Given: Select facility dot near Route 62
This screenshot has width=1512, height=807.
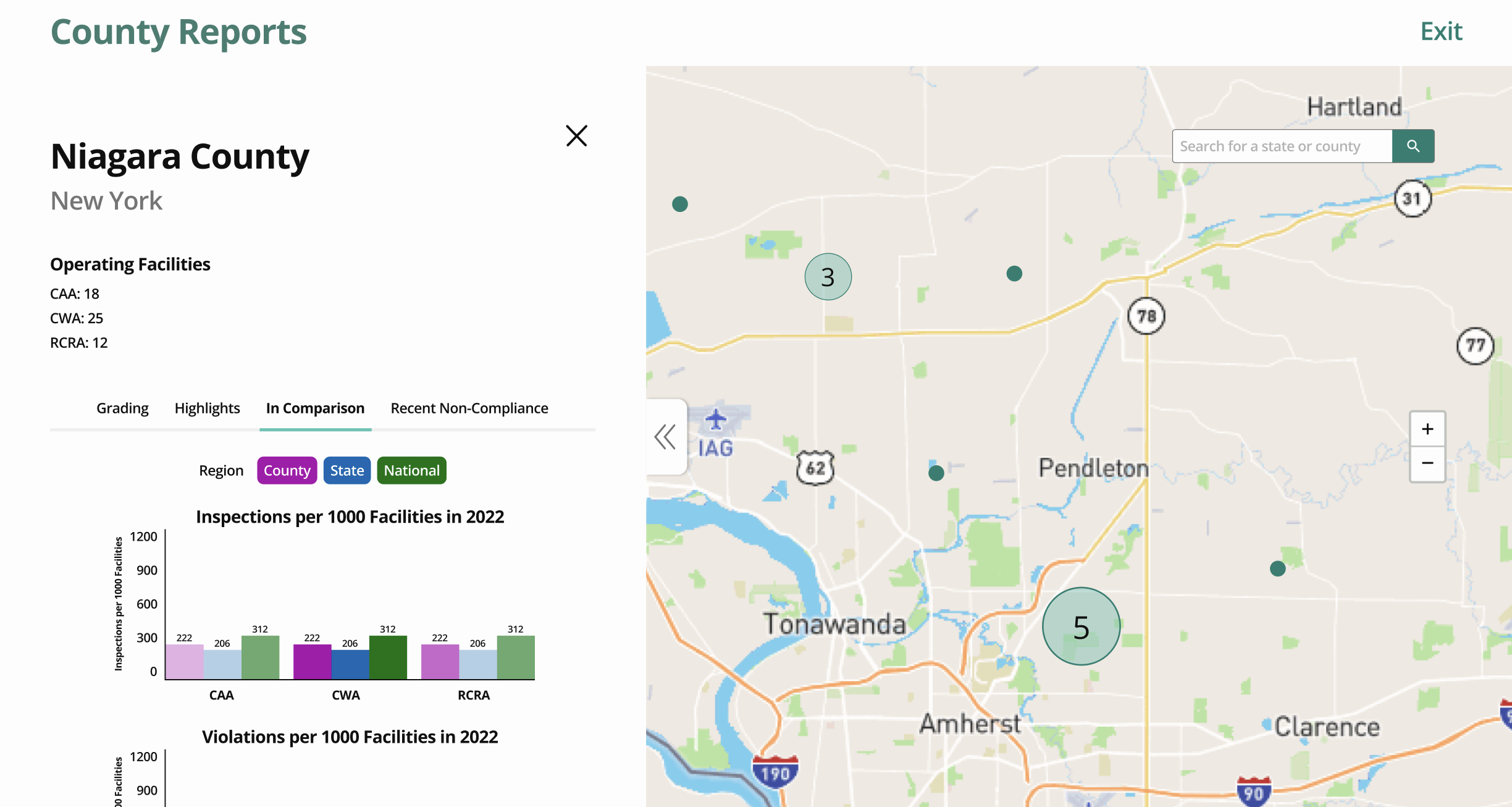Looking at the screenshot, I should point(936,473).
